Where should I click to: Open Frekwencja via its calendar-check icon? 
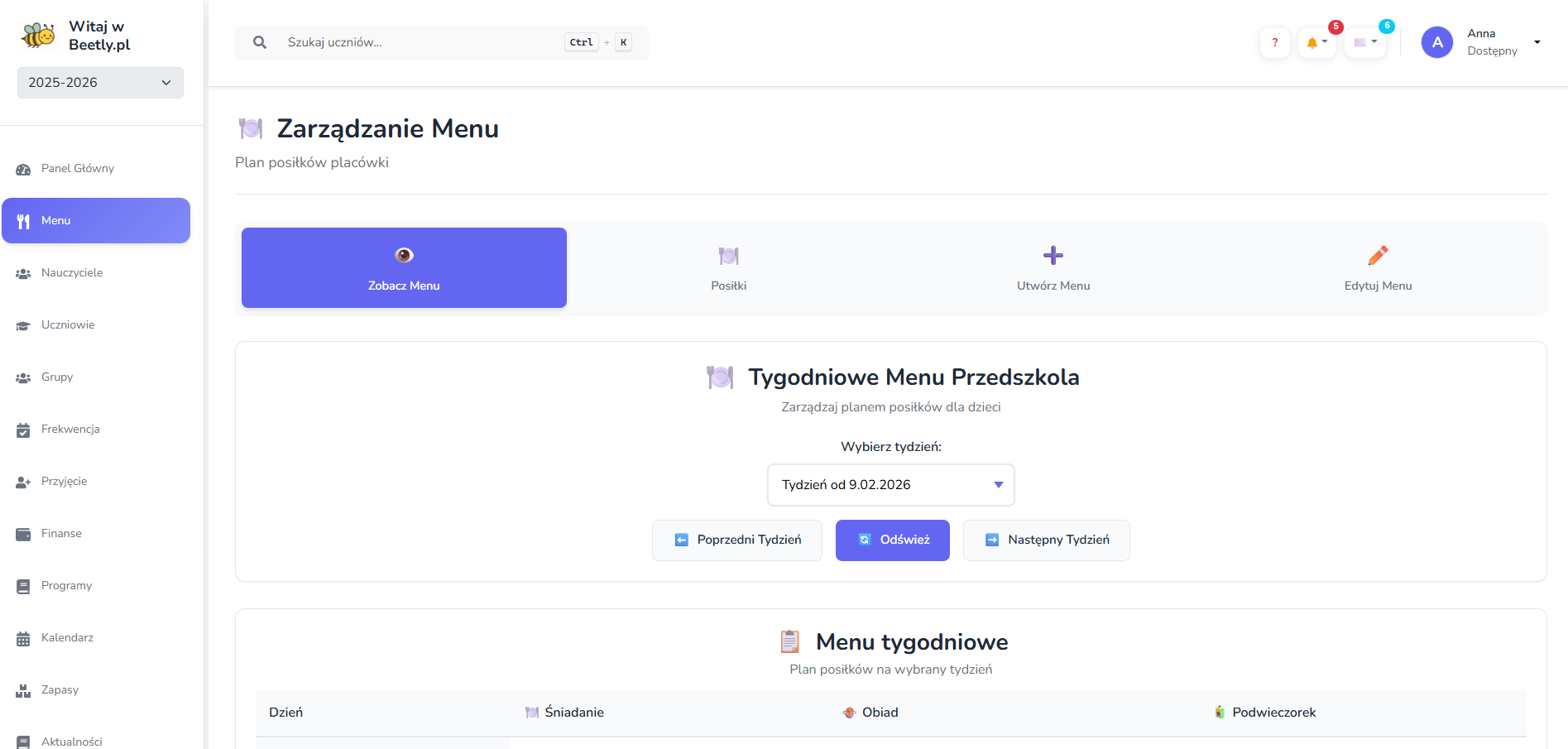pos(22,429)
